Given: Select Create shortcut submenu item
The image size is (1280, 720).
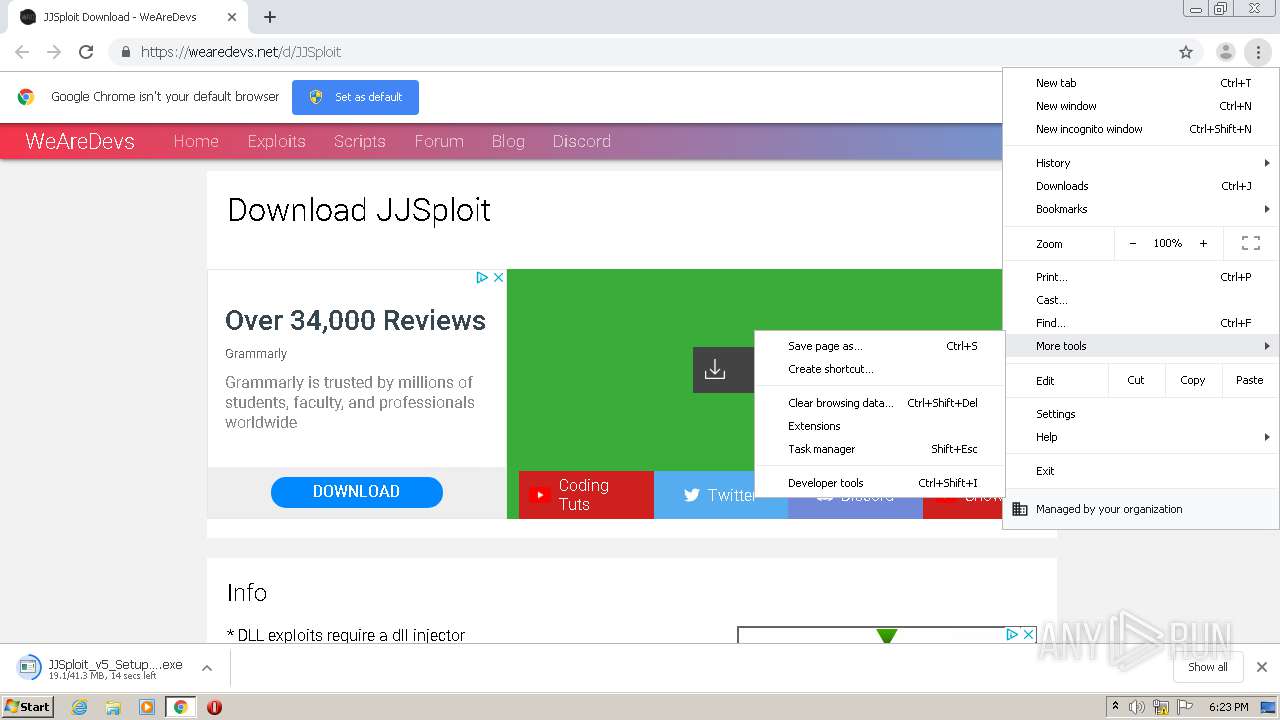Looking at the screenshot, I should pos(880,369).
